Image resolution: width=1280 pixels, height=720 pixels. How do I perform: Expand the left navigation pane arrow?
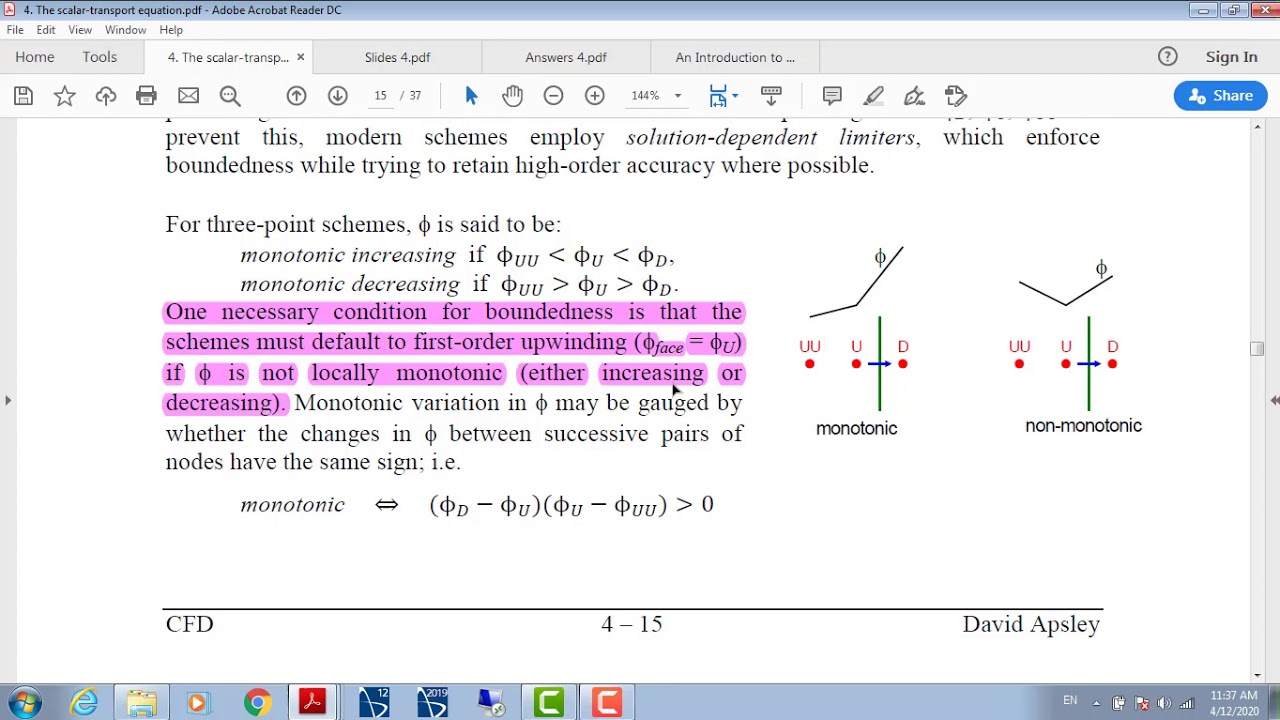click(x=8, y=400)
